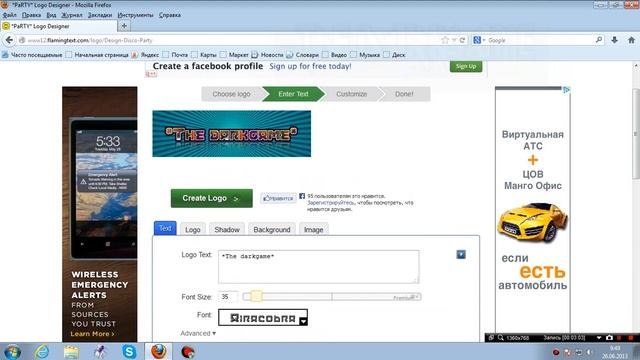Open the Словари bookmark
Screen dimensions: 640x360
click(302, 55)
